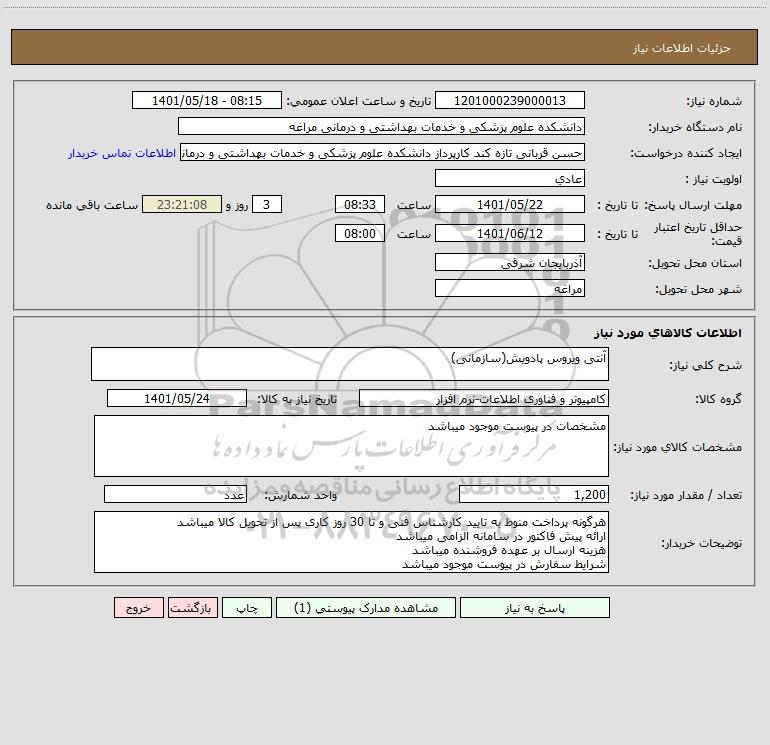The height and width of the screenshot is (745, 770).
Task: Click buyer organization name field دانشکده علوم پزشکی
Action: click(x=381, y=126)
